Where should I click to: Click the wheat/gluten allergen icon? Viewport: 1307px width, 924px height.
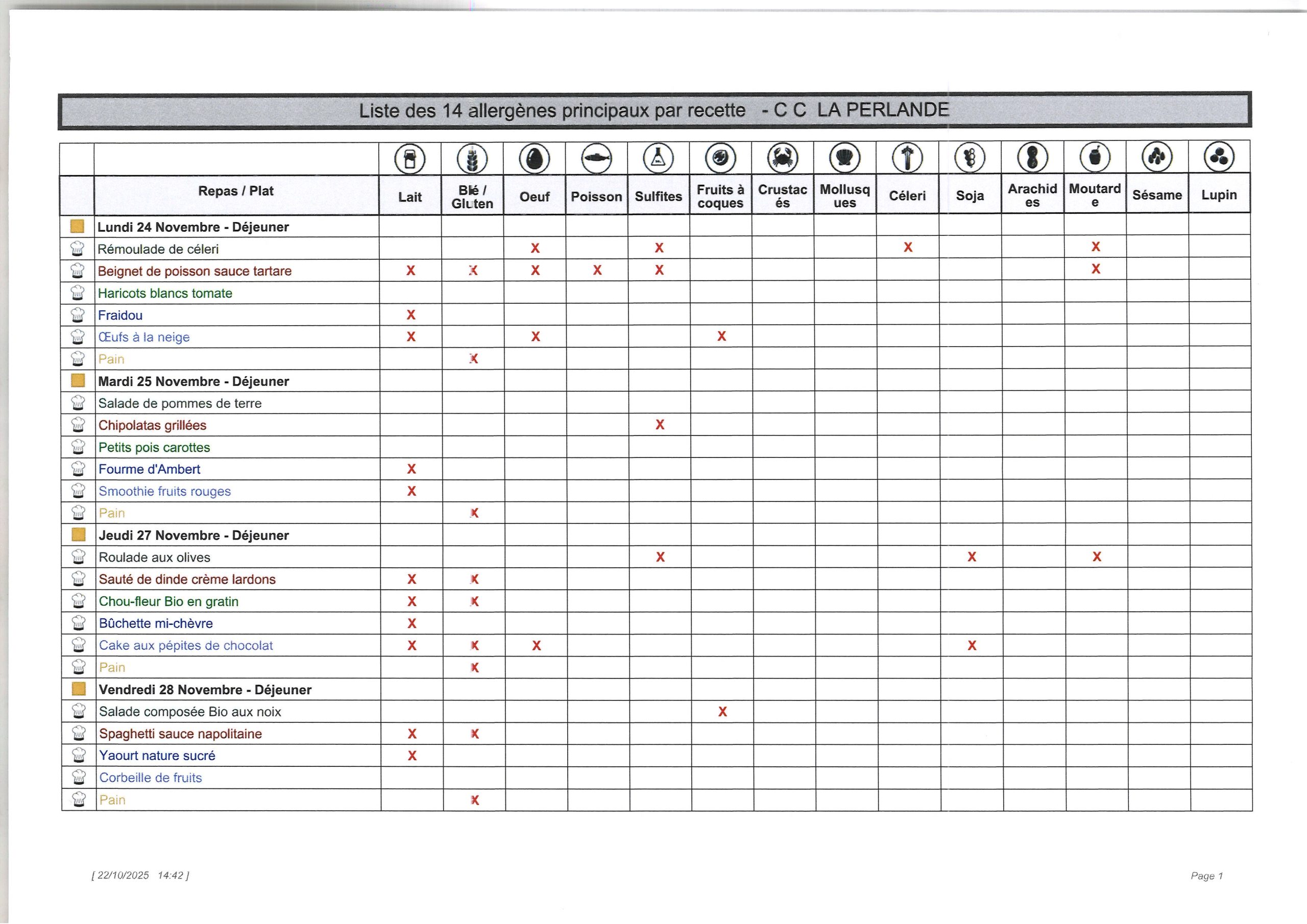click(x=472, y=159)
